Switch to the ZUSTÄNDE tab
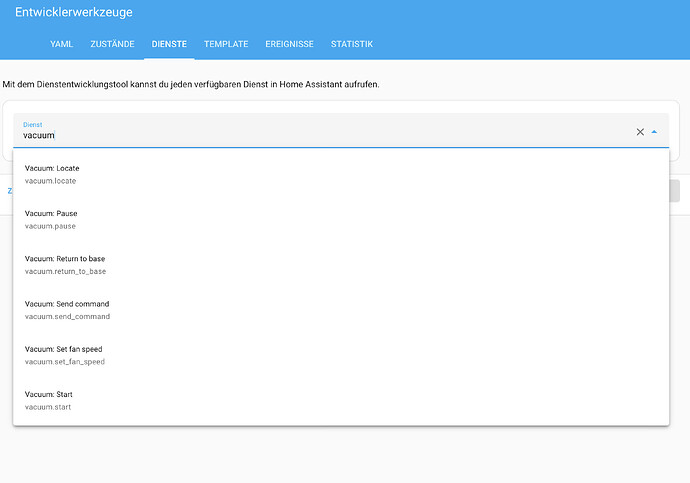This screenshot has height=483, width=690. [x=112, y=44]
